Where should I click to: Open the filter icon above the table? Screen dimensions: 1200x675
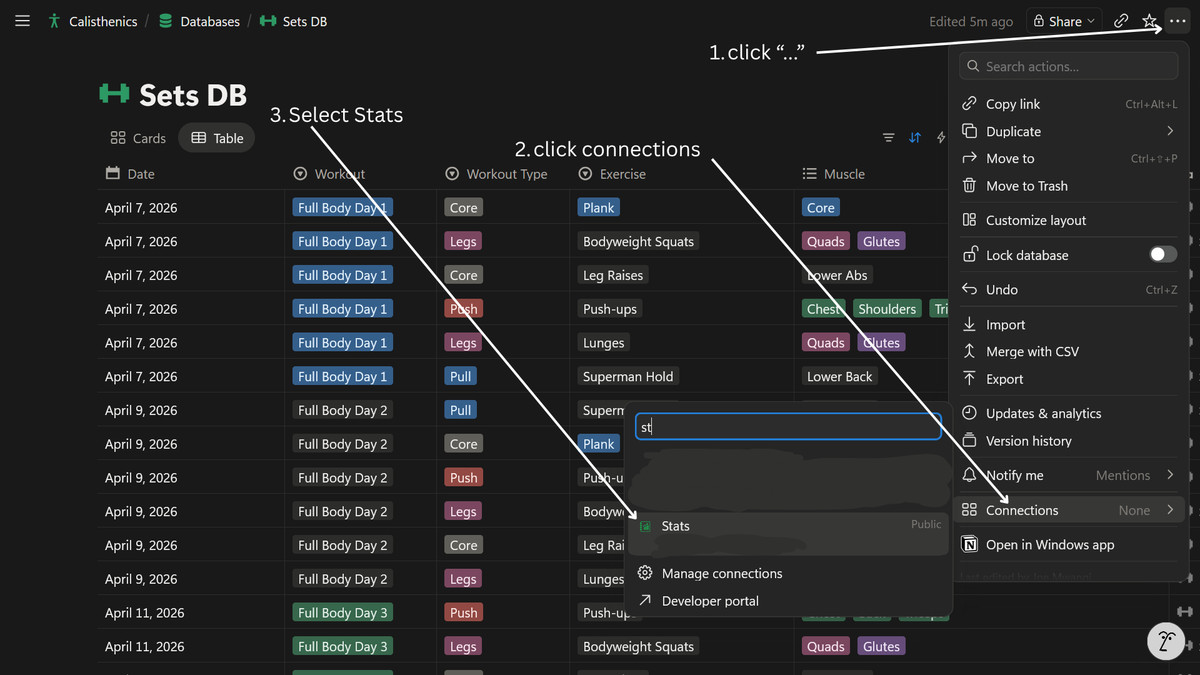click(x=888, y=138)
